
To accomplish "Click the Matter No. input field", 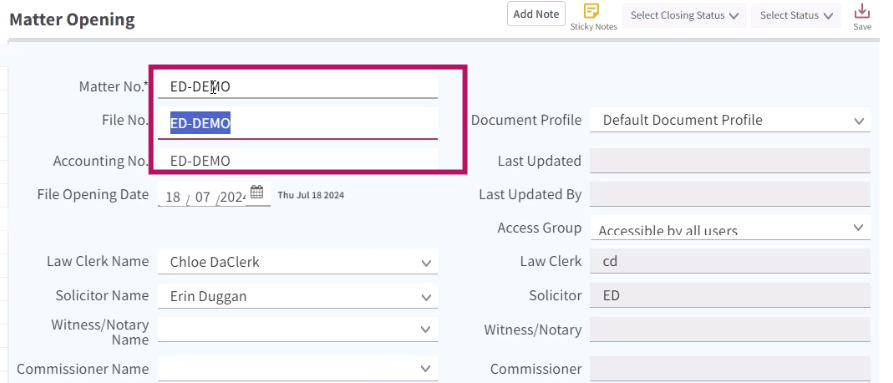I will pos(298,87).
